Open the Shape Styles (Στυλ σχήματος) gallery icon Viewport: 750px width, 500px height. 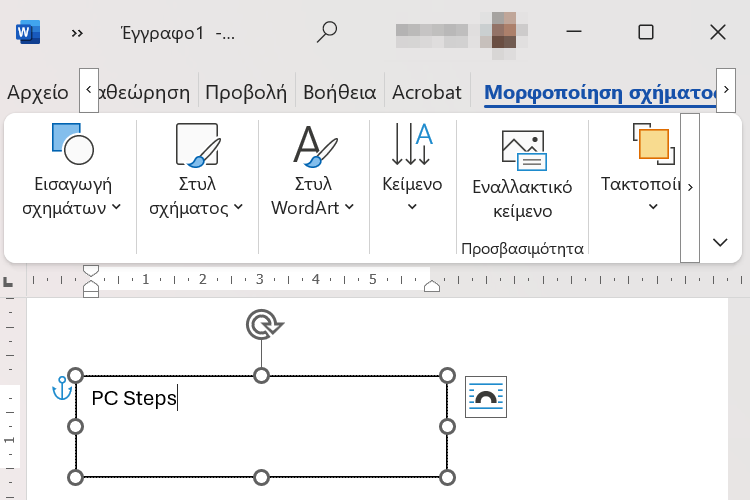(196, 145)
